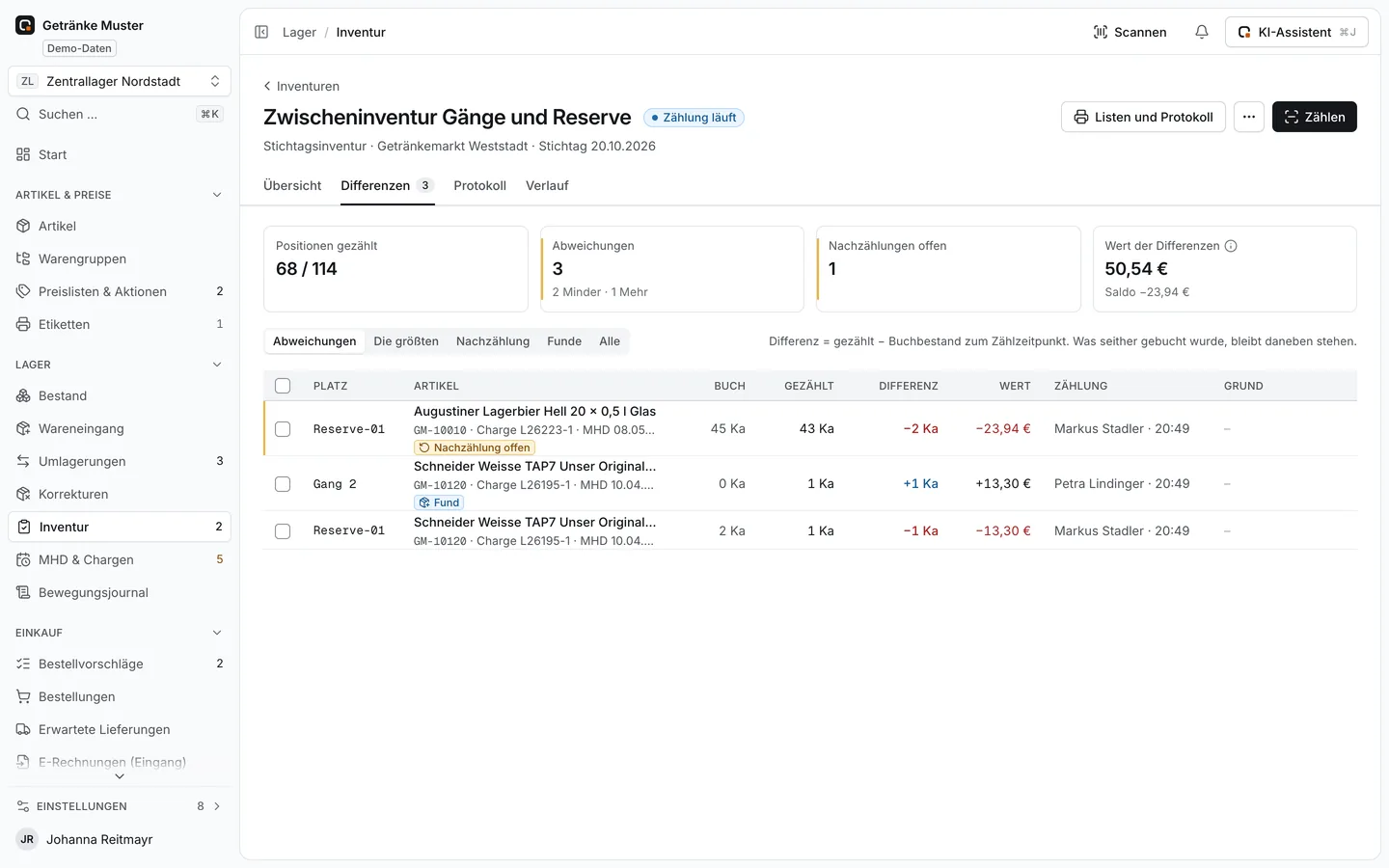This screenshot has height=868, width=1389.
Task: Open the Verlauf tab
Action: coord(547,185)
